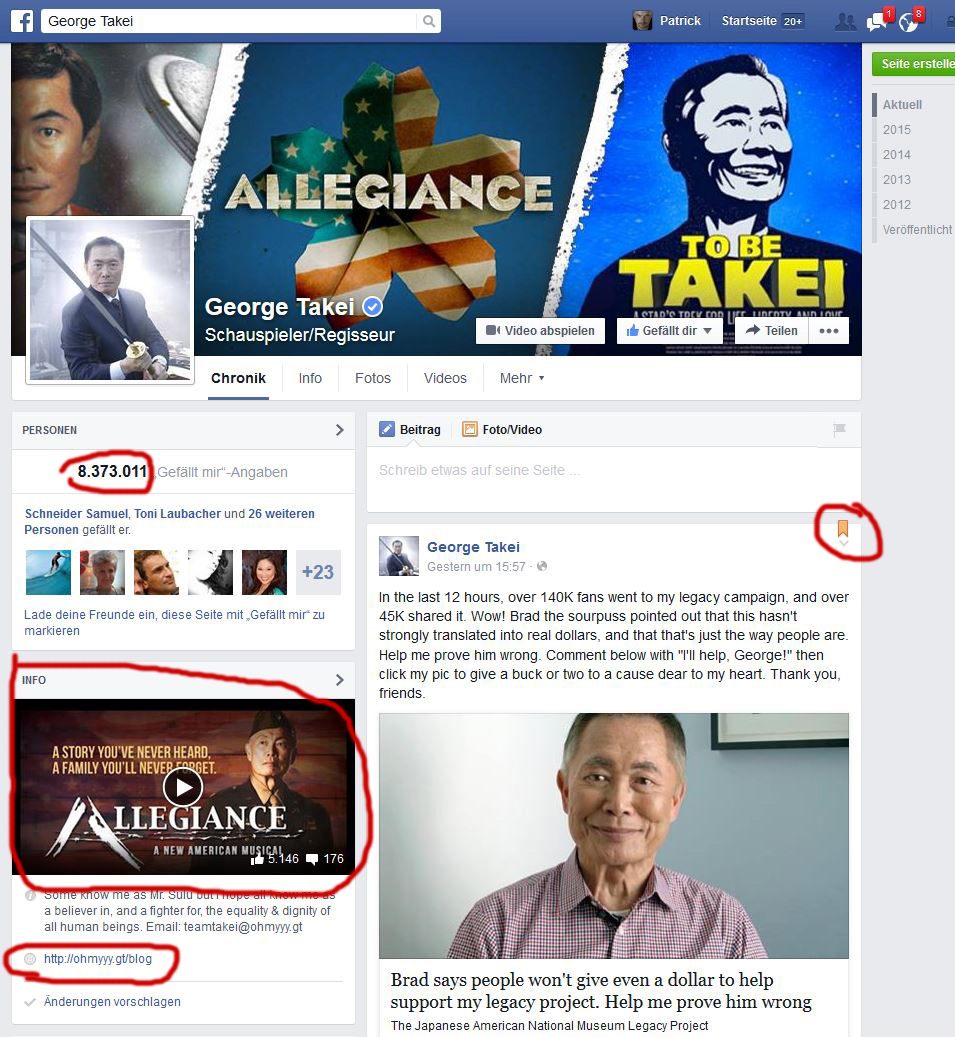Image resolution: width=955 pixels, height=1037 pixels.
Task: Click the Video abspielen button
Action: [x=540, y=331]
